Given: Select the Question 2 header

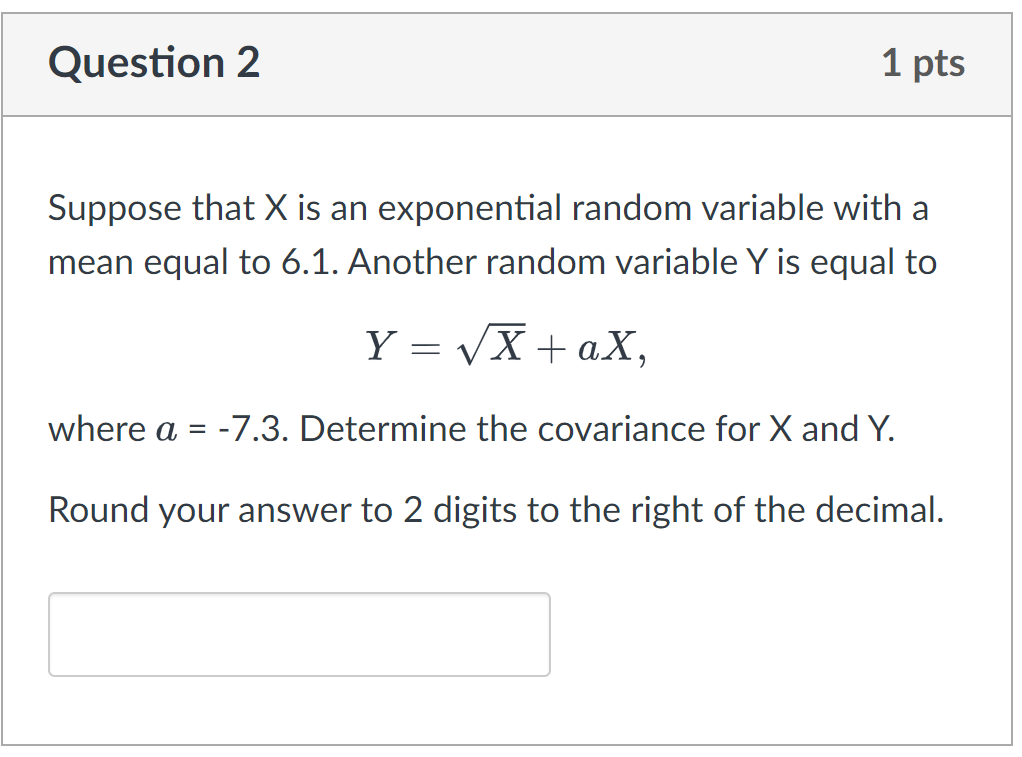Looking at the screenshot, I should click(x=154, y=62).
